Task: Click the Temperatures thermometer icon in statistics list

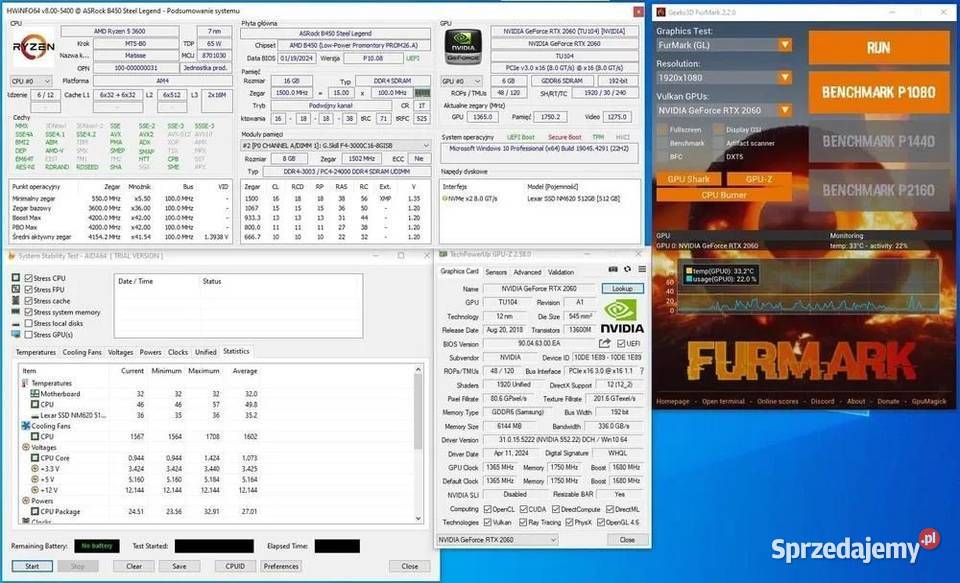Action: point(26,383)
